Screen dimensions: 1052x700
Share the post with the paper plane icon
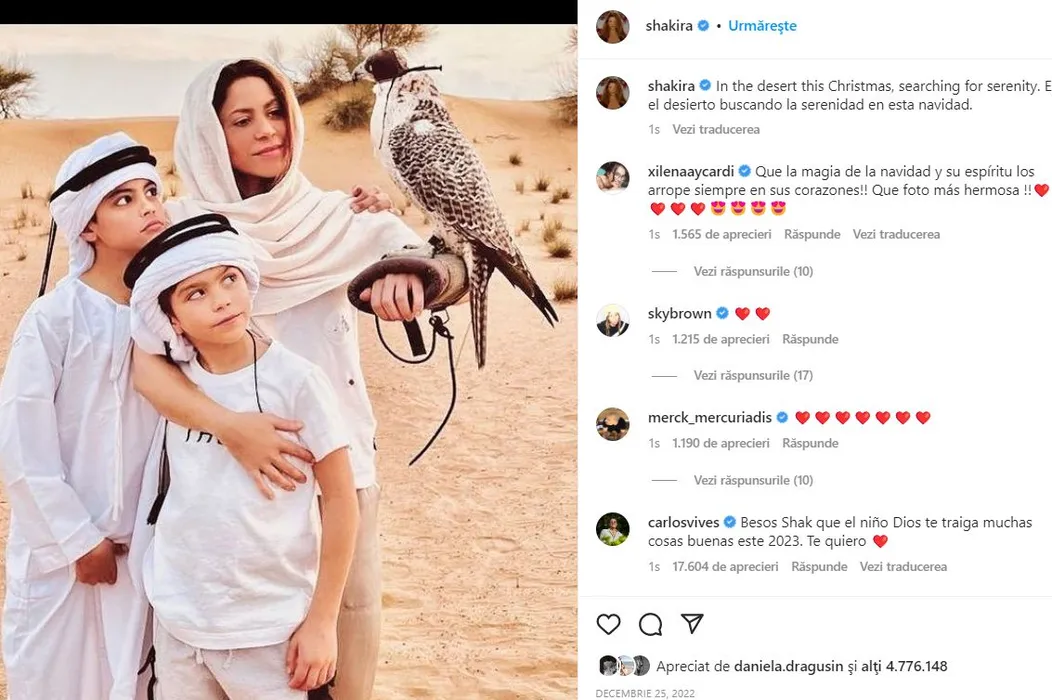pyautogui.click(x=692, y=623)
